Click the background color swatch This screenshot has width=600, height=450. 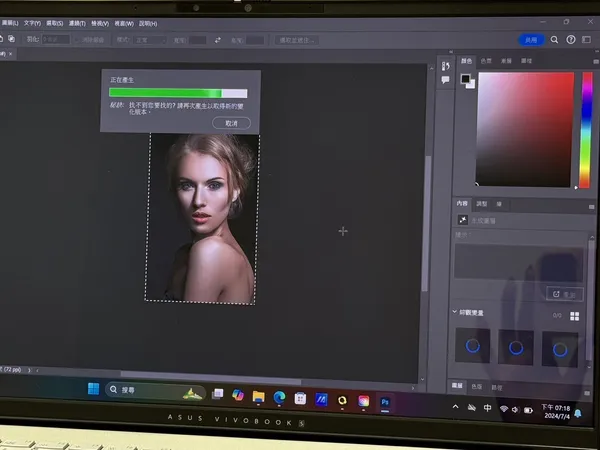tap(471, 84)
